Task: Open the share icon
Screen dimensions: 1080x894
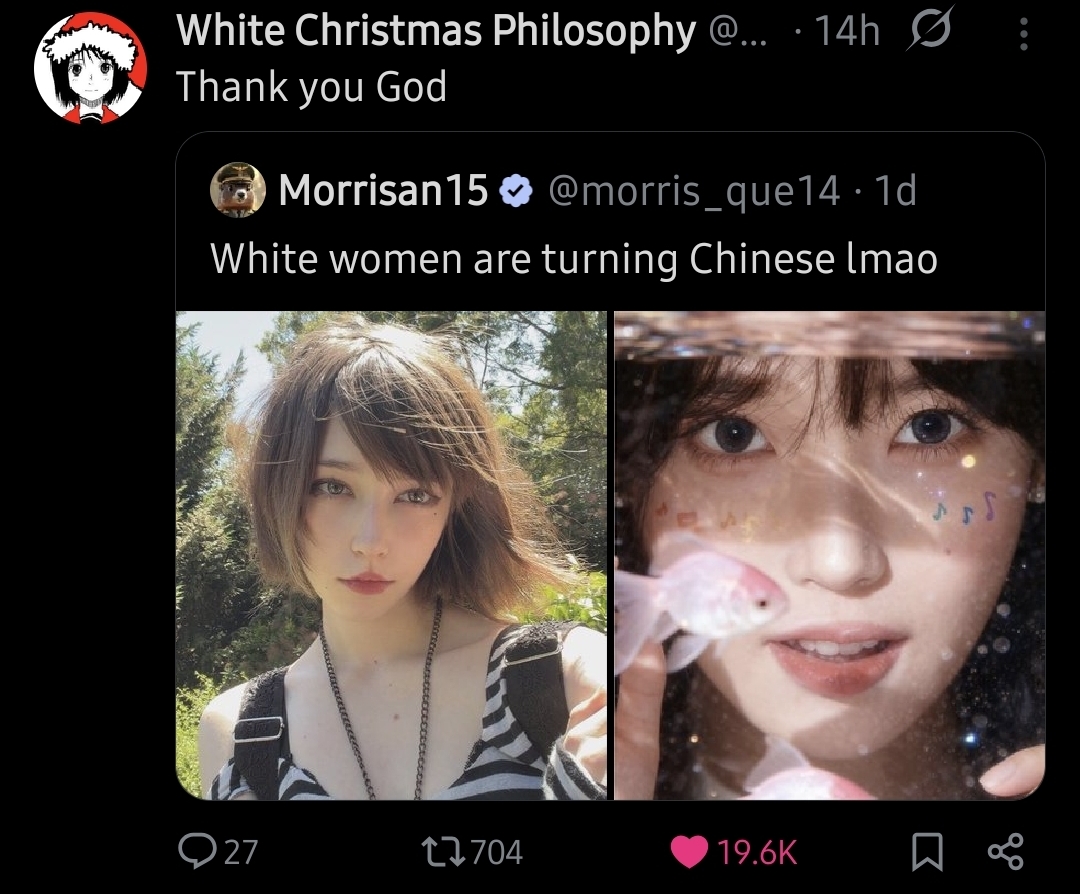Action: click(x=1006, y=852)
